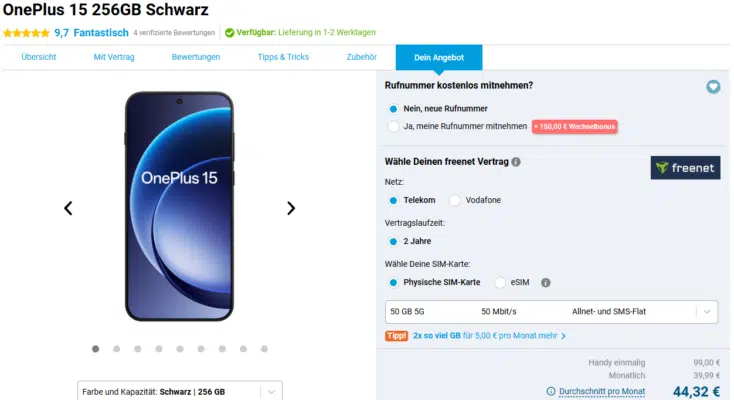
Task: Click info icon beside Durchschnitt pro Monat
Action: (551, 391)
